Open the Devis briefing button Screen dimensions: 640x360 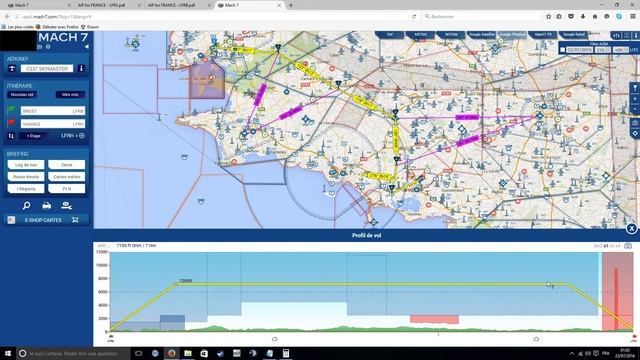pos(67,164)
